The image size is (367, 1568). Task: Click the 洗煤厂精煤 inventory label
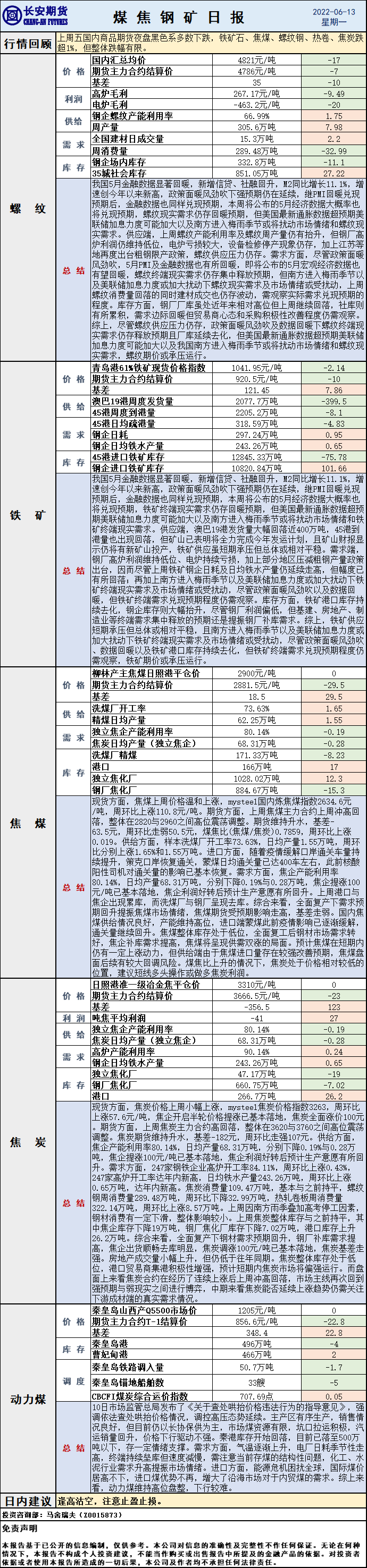point(114,756)
